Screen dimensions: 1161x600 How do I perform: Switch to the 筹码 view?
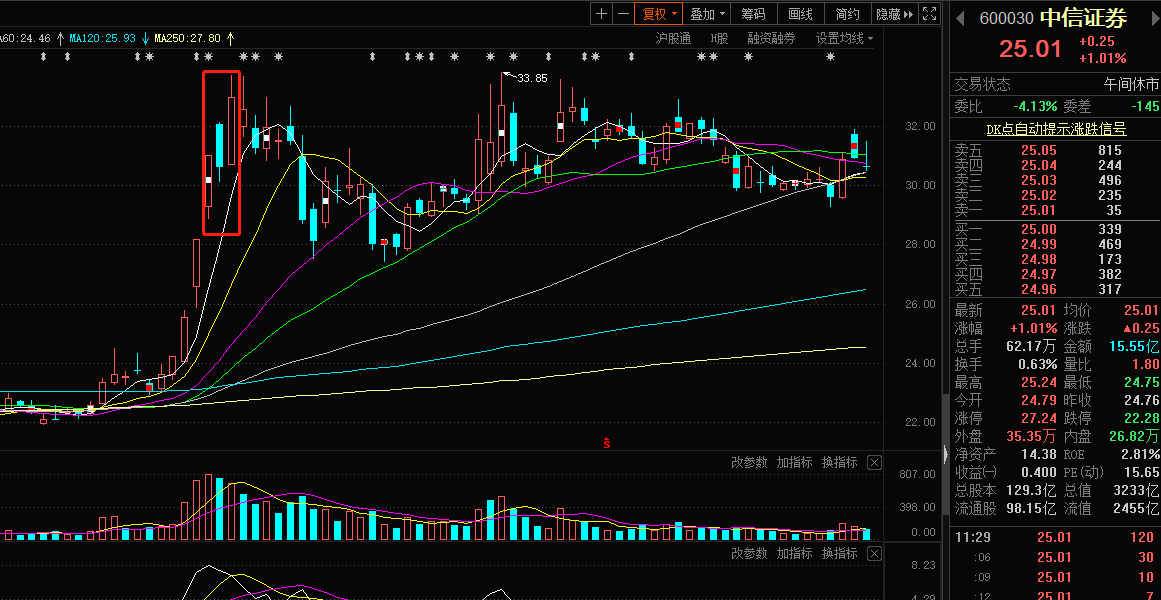pos(753,14)
